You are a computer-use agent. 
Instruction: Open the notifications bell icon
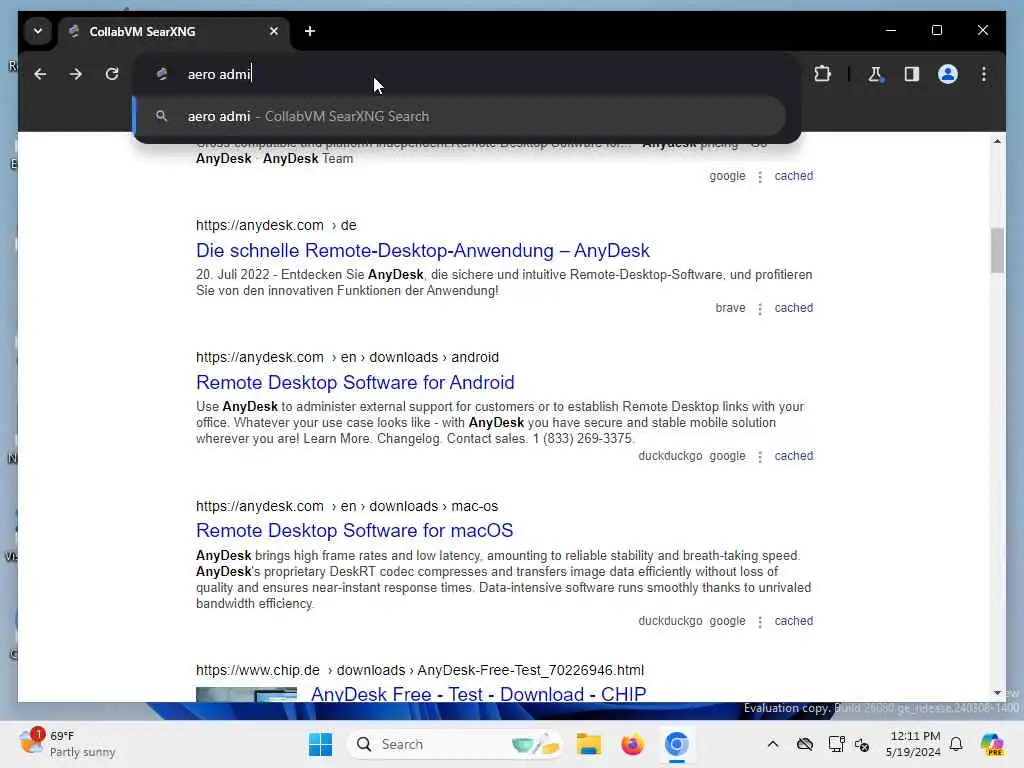point(956,744)
